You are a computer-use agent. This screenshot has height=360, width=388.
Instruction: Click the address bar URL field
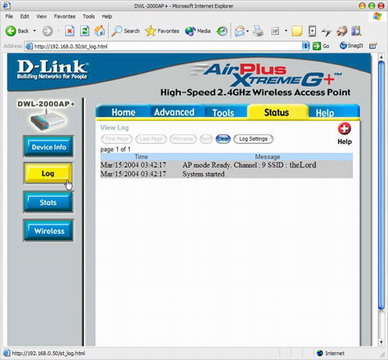pos(167,46)
